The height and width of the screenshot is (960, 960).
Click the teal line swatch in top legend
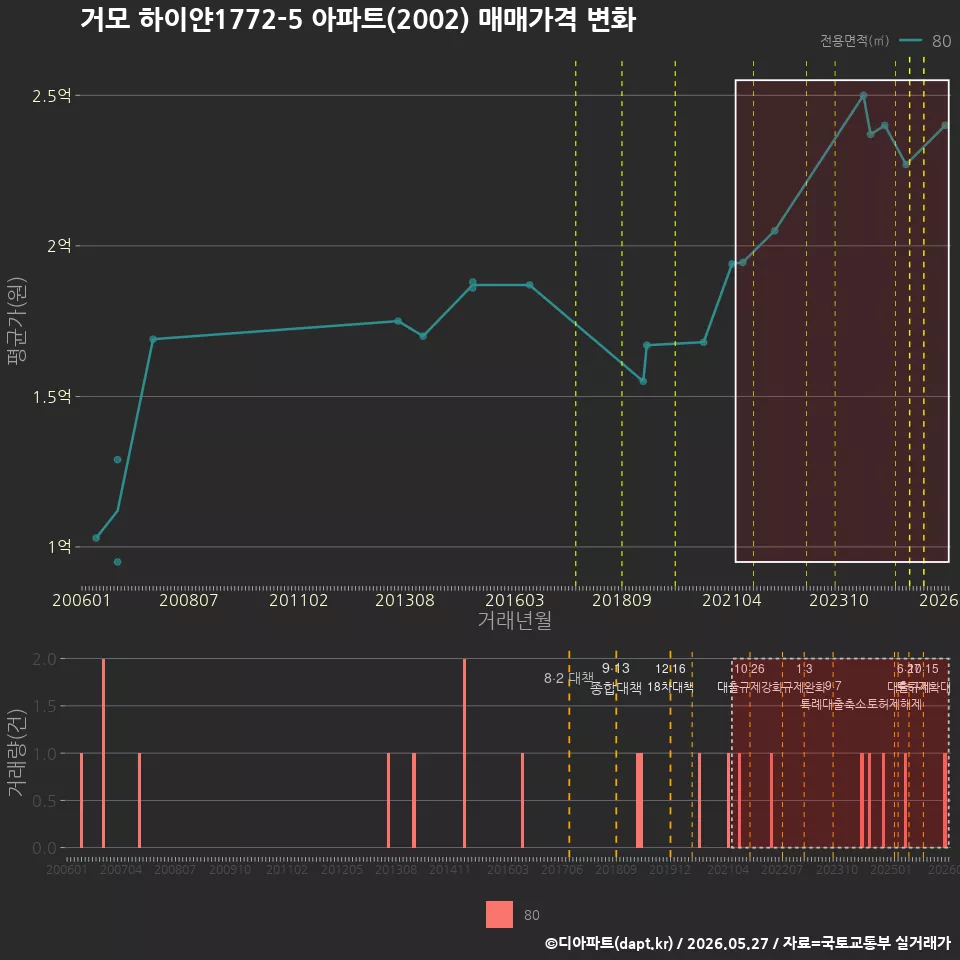[x=910, y=40]
